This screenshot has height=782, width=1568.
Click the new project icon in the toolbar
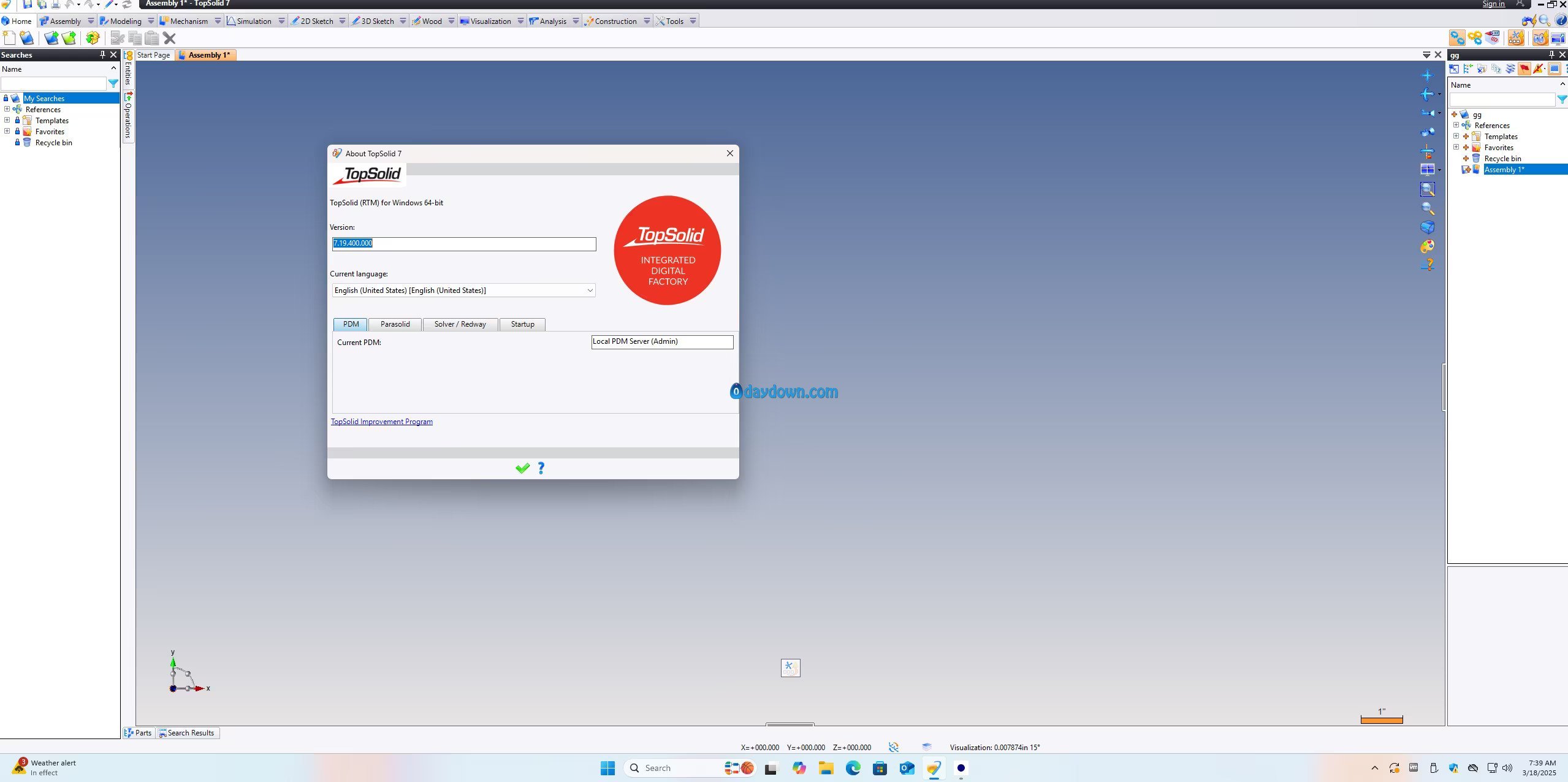point(27,38)
